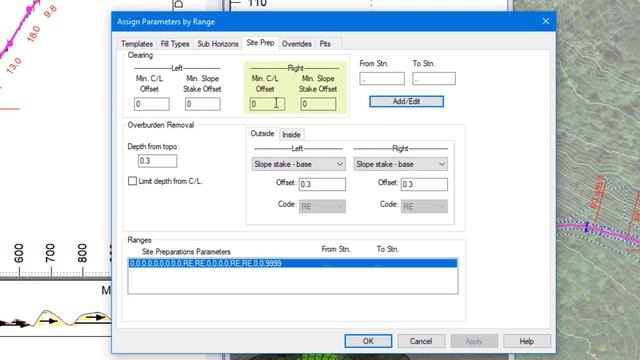Click Right Min. C/L Offset field
The width and height of the screenshot is (640, 360).
click(x=267, y=104)
